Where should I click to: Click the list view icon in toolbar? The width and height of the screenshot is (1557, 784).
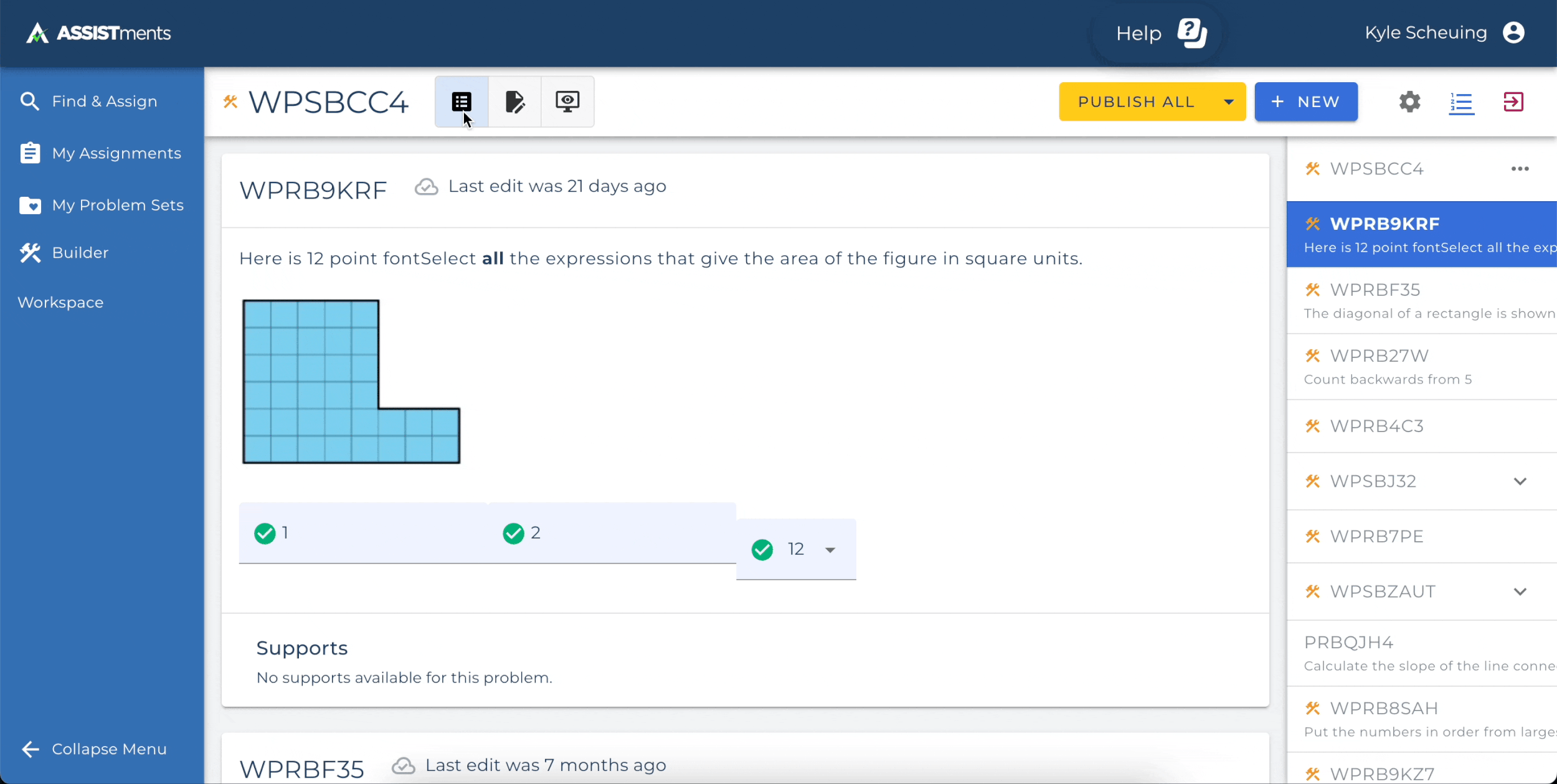tap(461, 102)
